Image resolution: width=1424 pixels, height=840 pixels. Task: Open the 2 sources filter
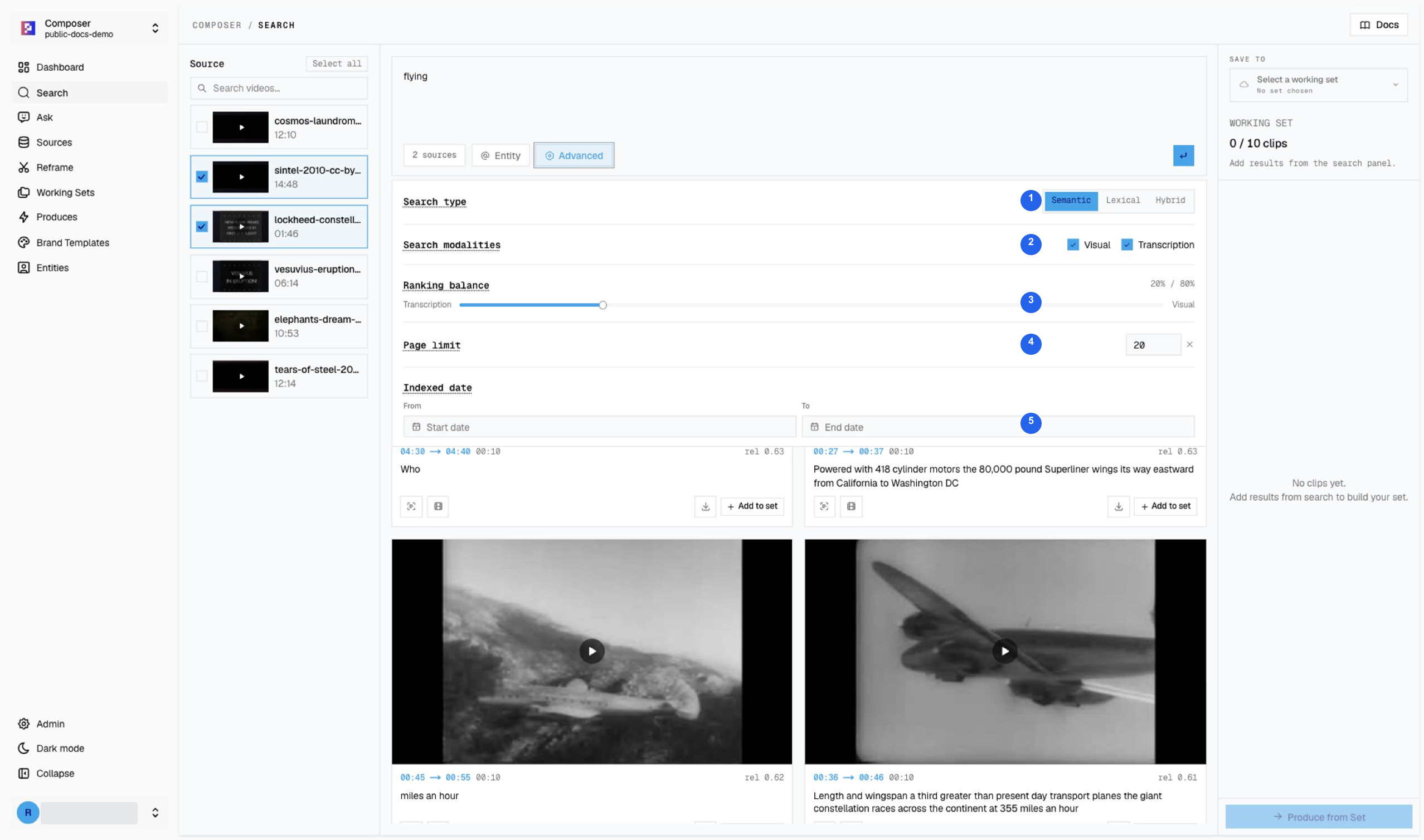(x=434, y=155)
